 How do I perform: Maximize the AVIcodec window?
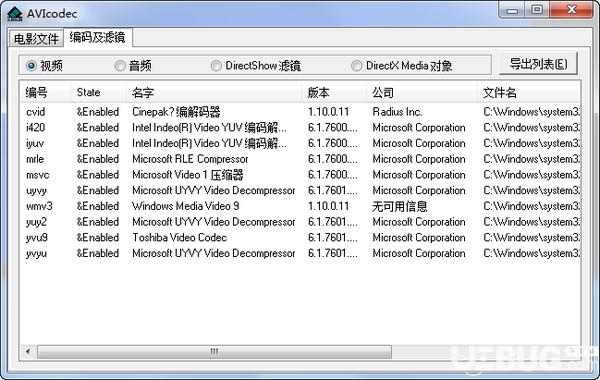click(x=537, y=10)
